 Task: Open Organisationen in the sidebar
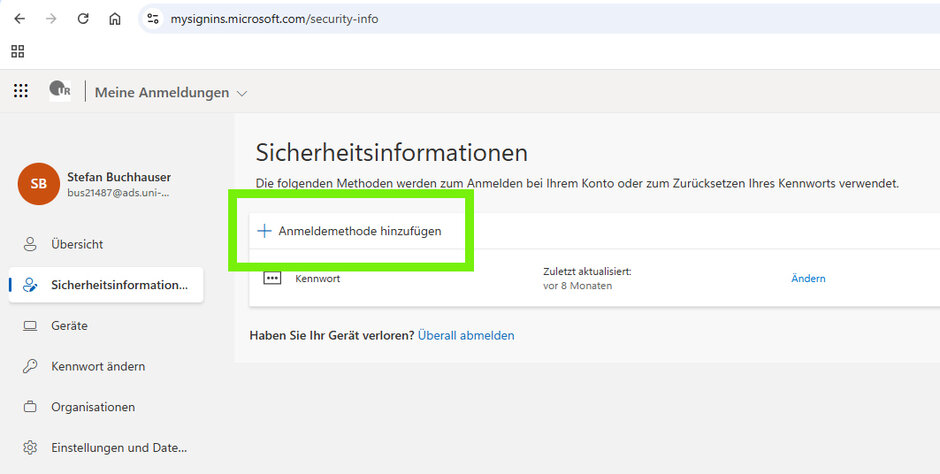93,407
